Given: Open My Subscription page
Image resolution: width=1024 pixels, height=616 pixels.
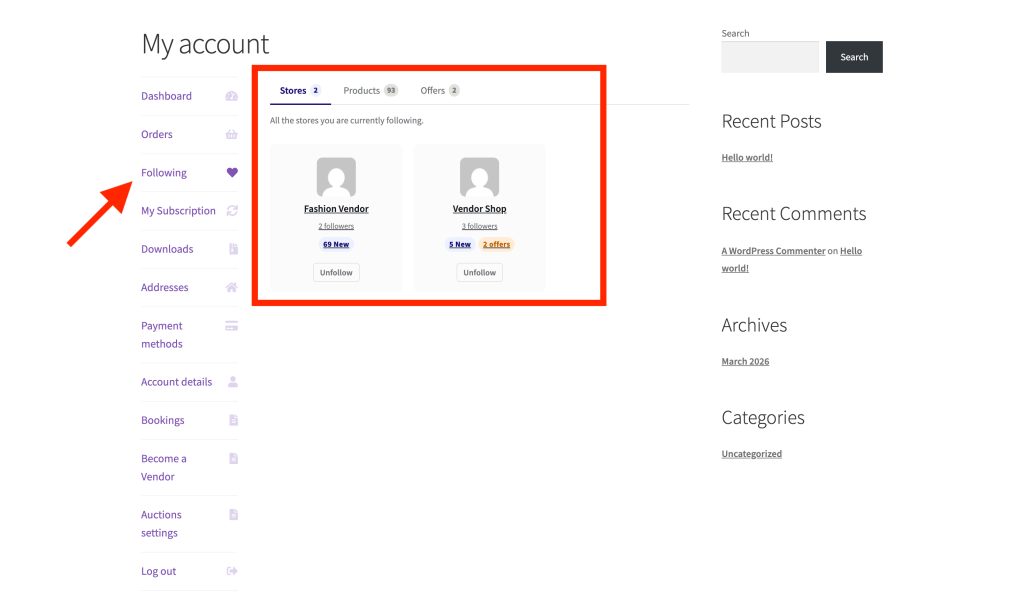Looking at the screenshot, I should [x=178, y=211].
